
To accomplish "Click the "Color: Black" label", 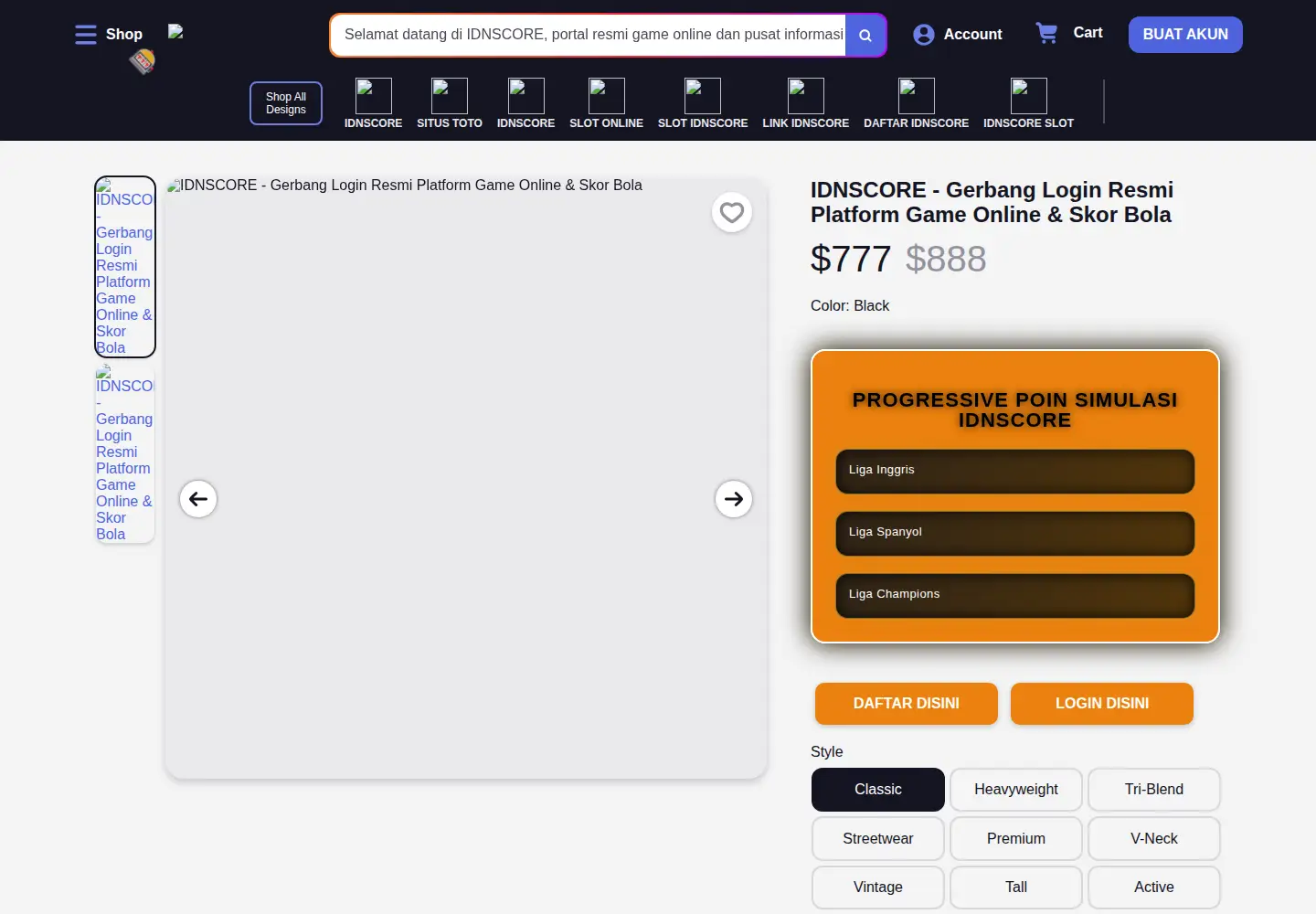I will (850, 306).
